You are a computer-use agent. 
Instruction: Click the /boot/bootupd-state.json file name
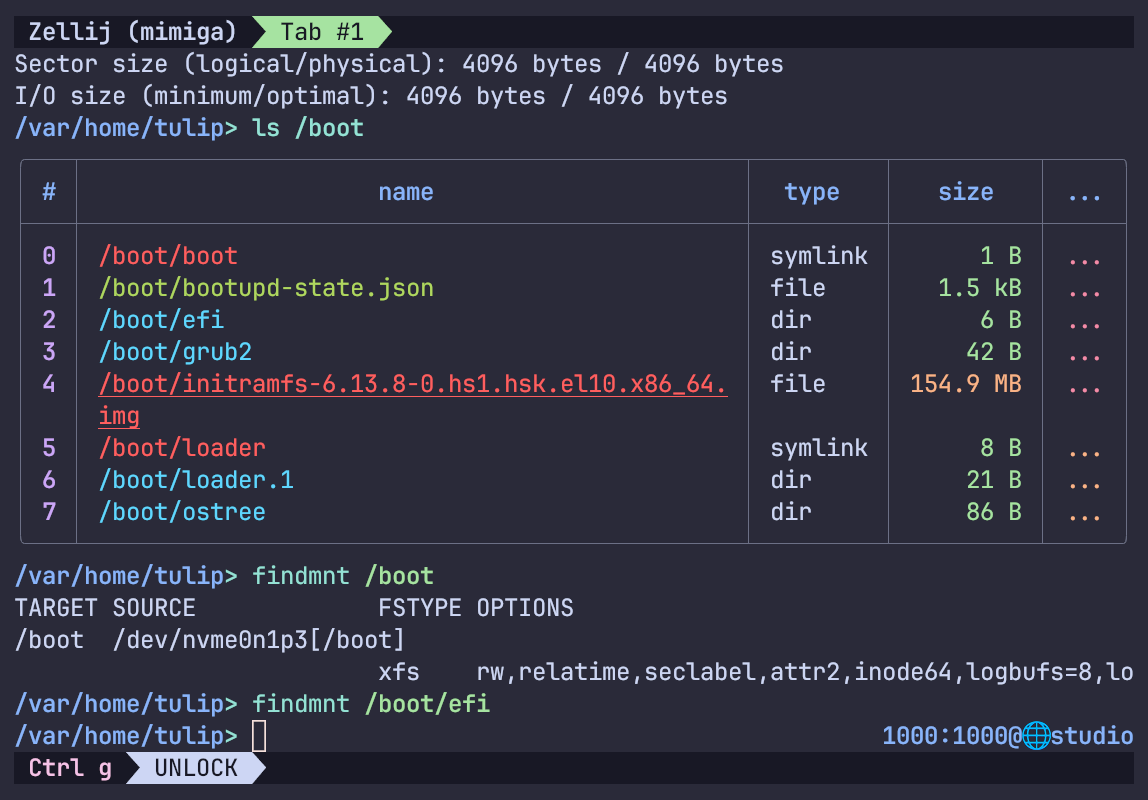click(266, 288)
